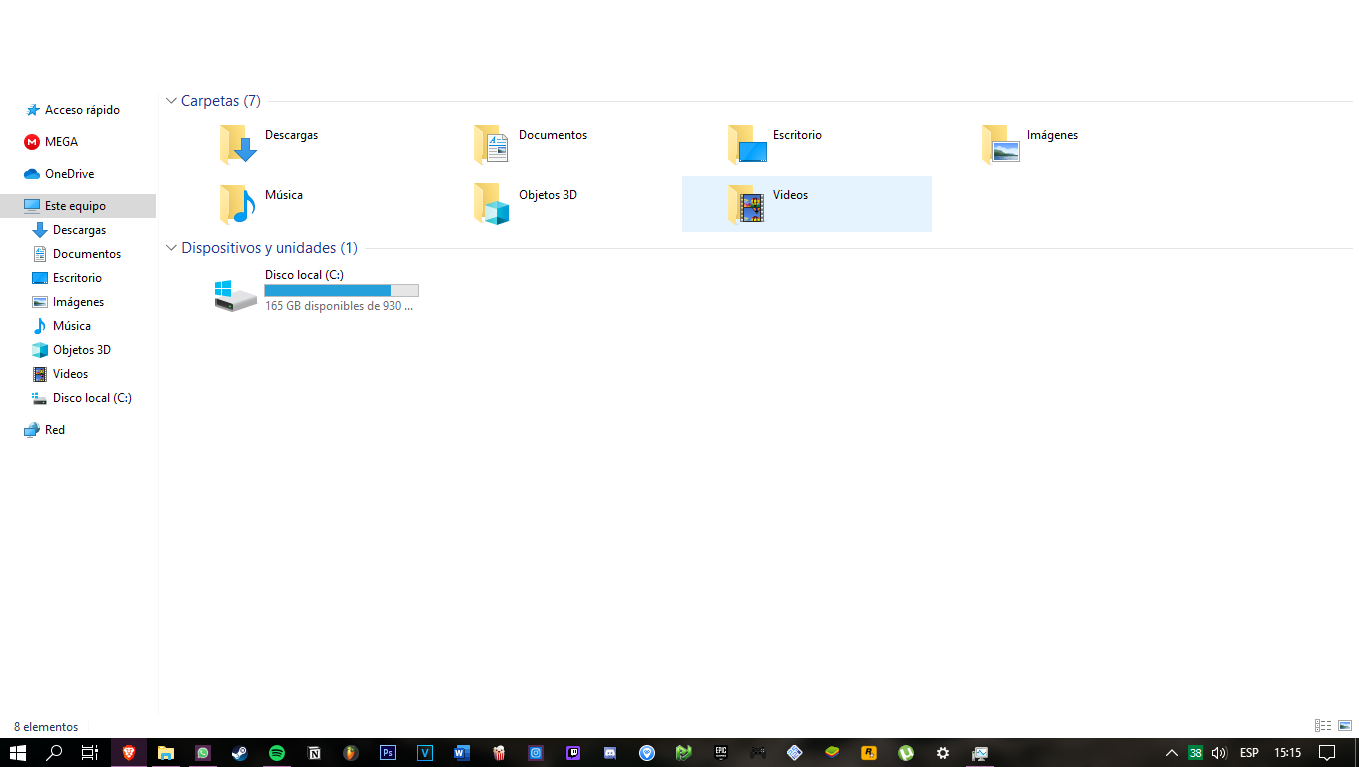Switch to details view in status bar
This screenshot has height=767, width=1359.
[x=1323, y=726]
